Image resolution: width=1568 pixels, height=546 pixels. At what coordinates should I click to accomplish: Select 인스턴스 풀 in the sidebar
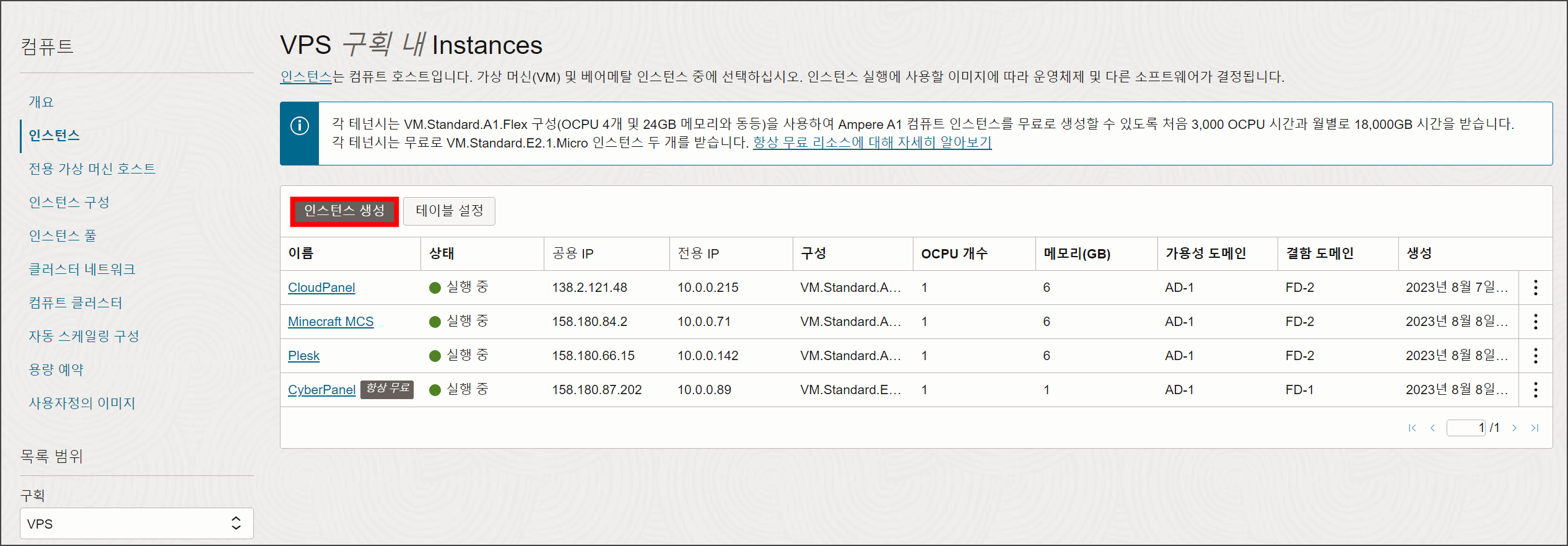63,236
